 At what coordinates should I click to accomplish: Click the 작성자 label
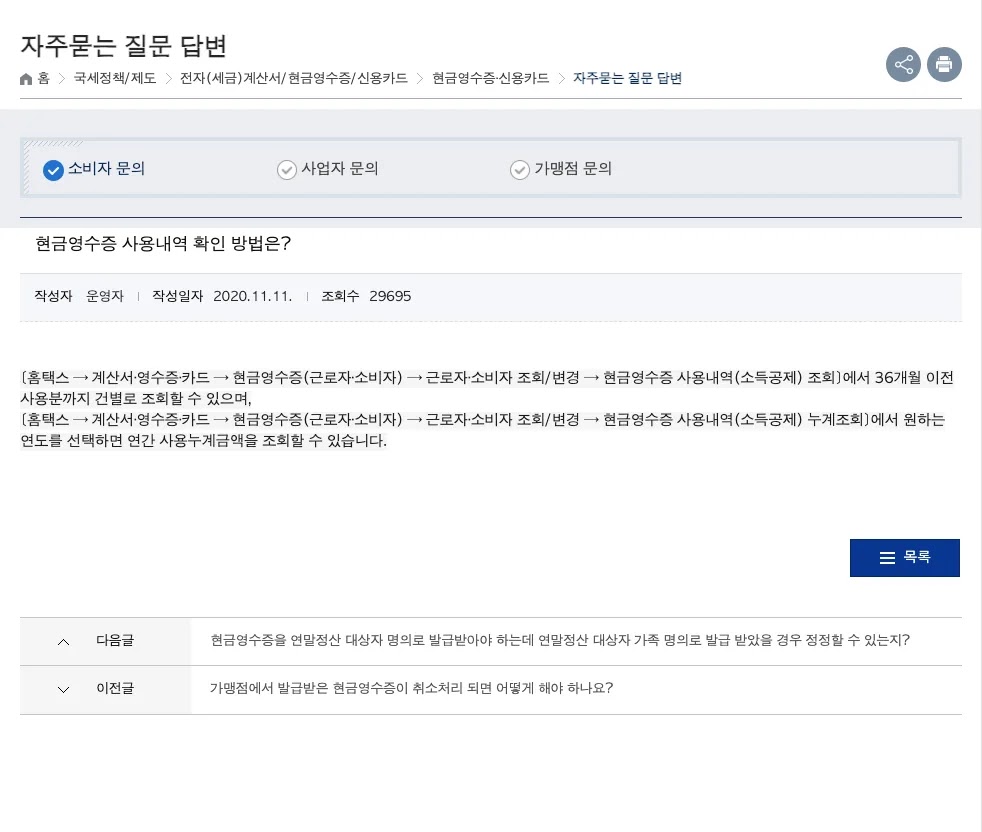tap(53, 296)
